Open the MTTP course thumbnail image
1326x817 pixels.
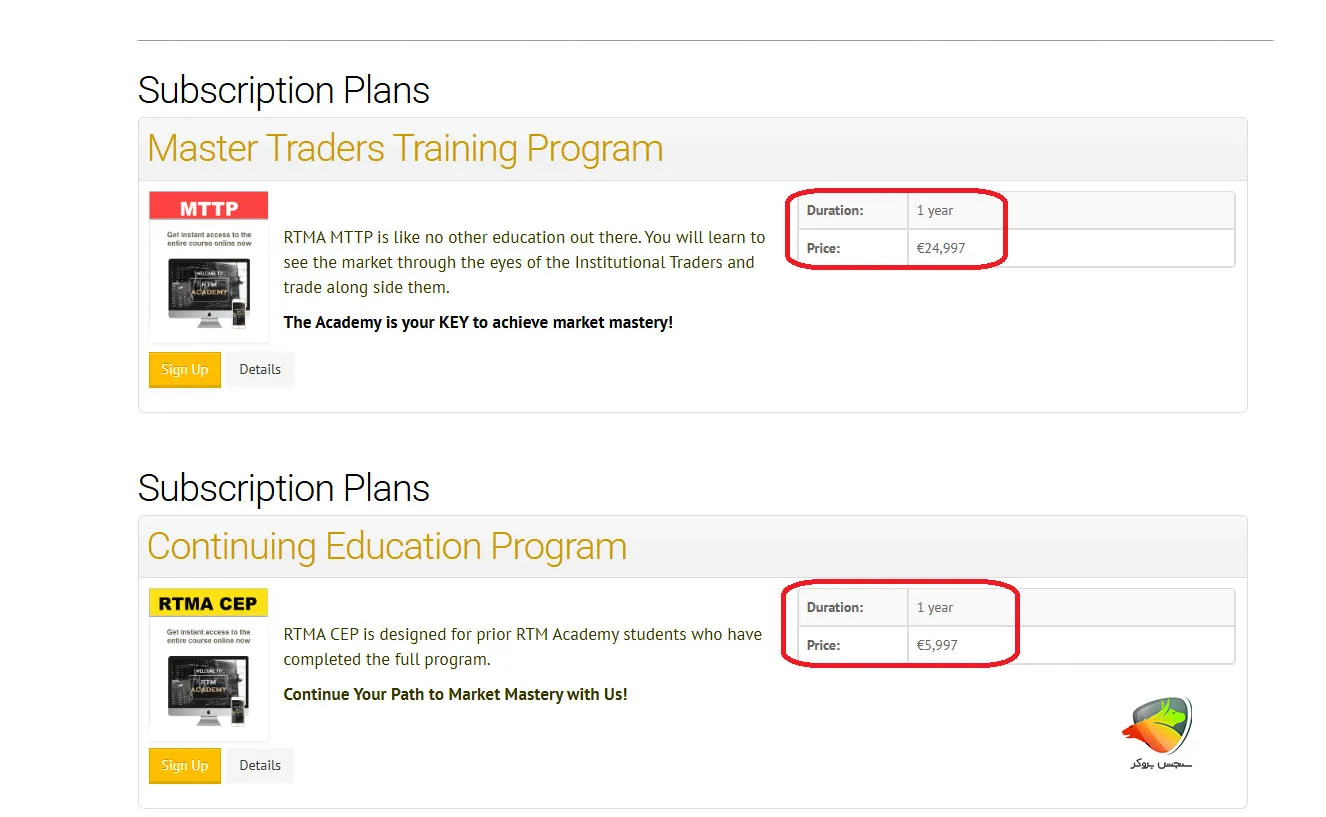click(x=208, y=266)
